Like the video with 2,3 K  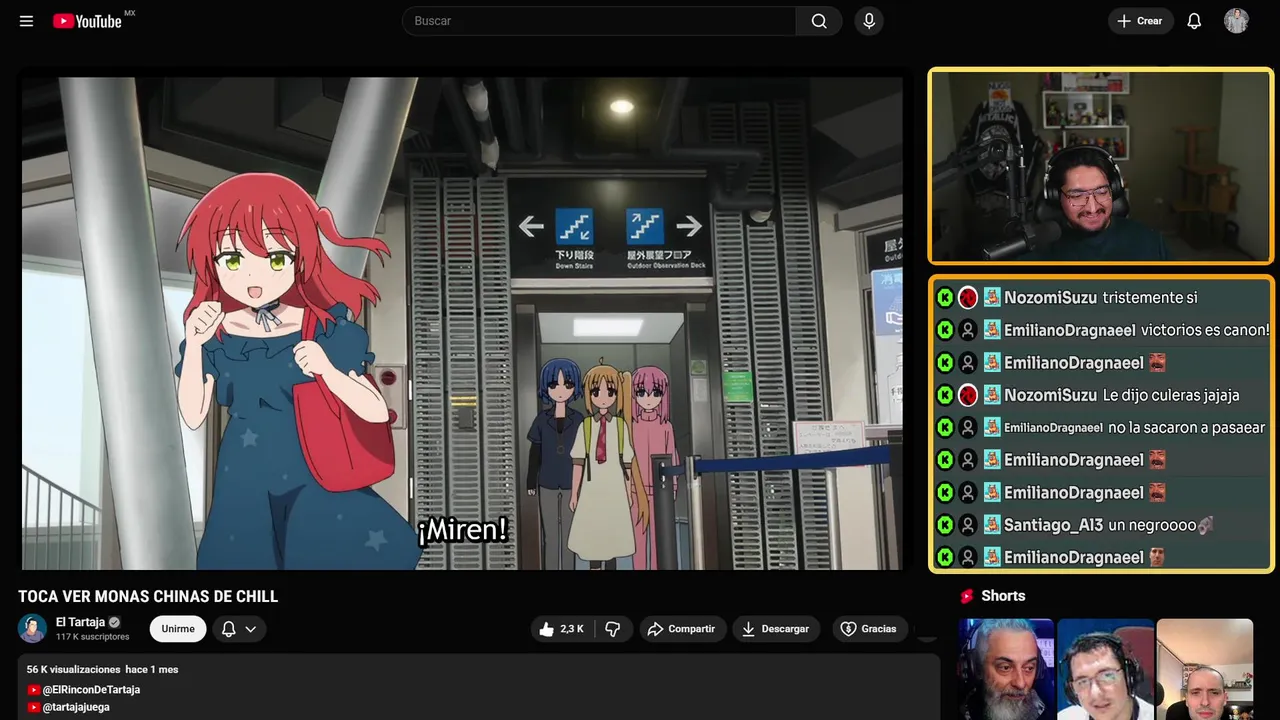point(562,629)
